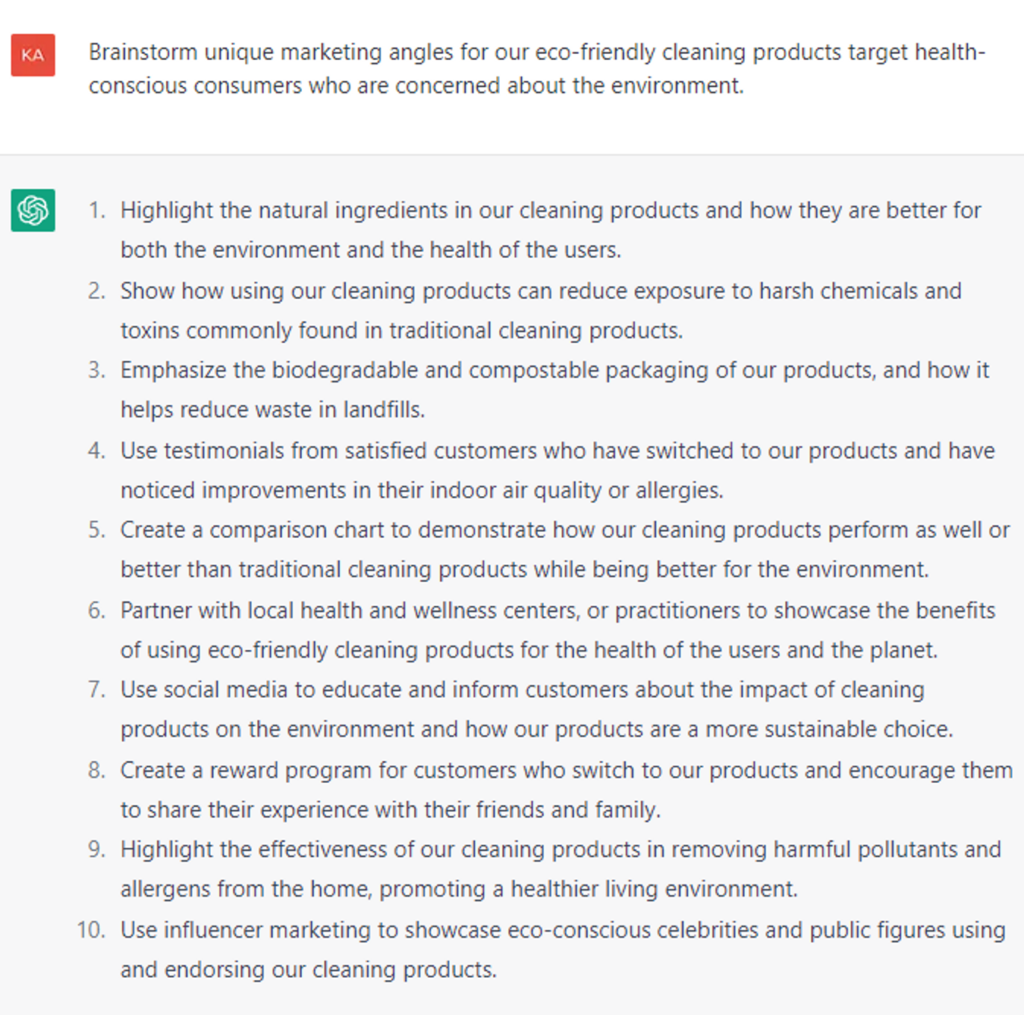Click the number 1 list marker

[x=96, y=210]
